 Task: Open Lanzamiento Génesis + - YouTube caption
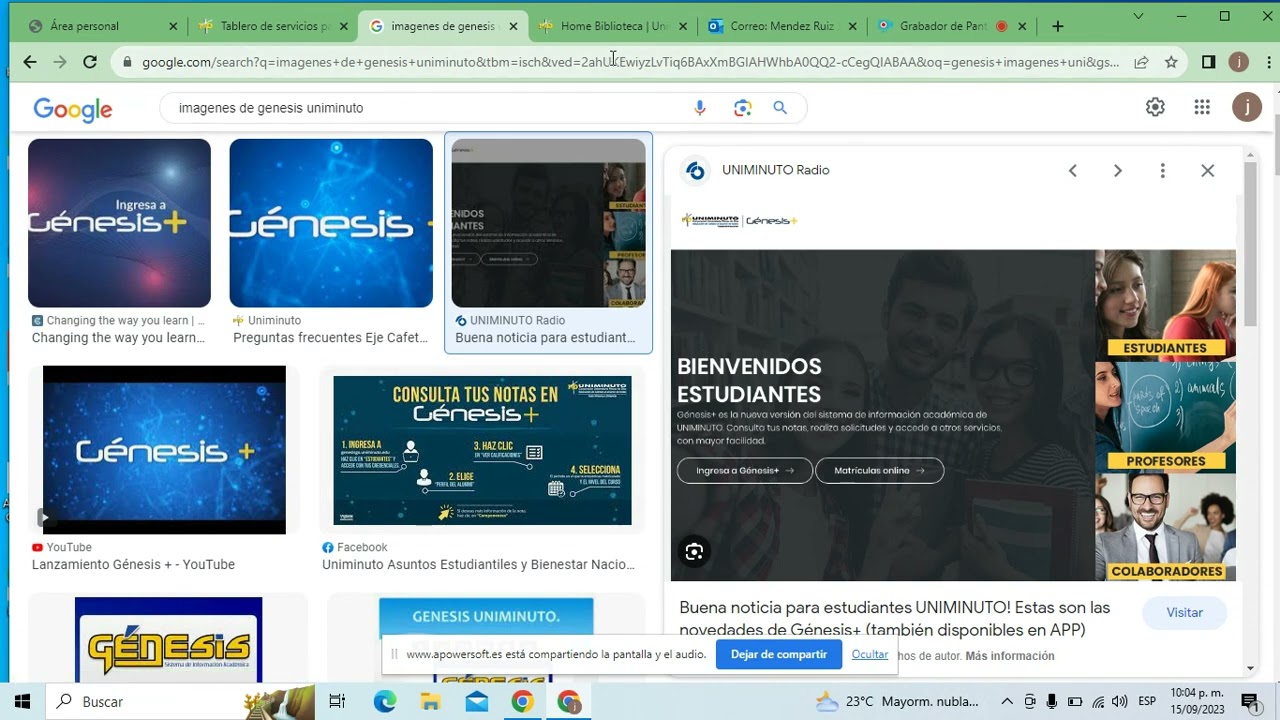point(133,565)
